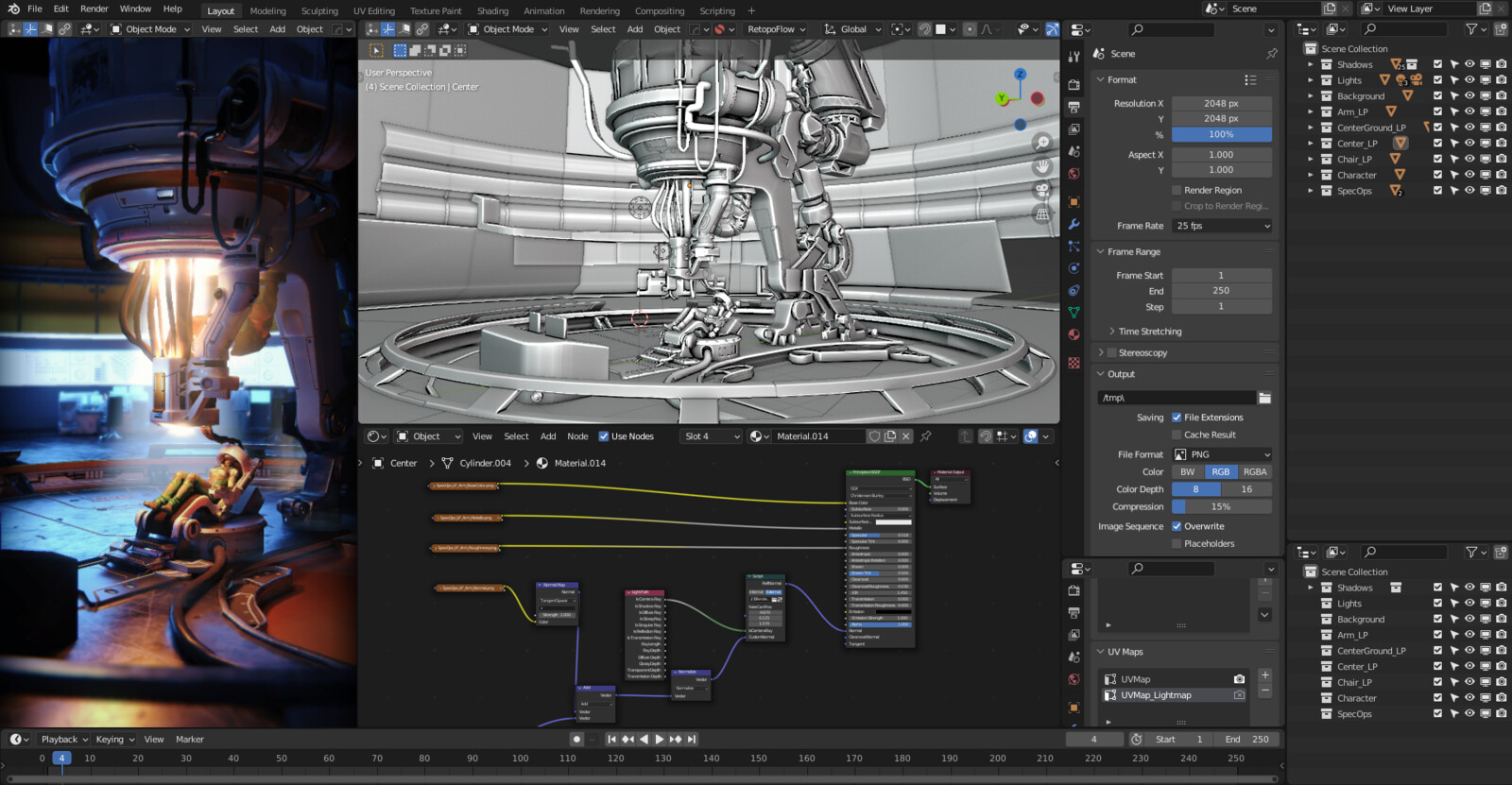Viewport: 1512px width, 785px height.
Task: Open the Tool properties tab
Action: [1074, 59]
